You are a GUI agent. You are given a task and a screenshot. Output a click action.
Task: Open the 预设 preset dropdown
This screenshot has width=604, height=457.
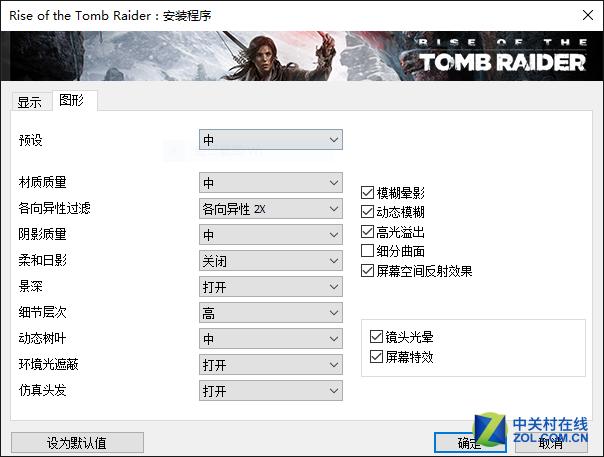270,140
